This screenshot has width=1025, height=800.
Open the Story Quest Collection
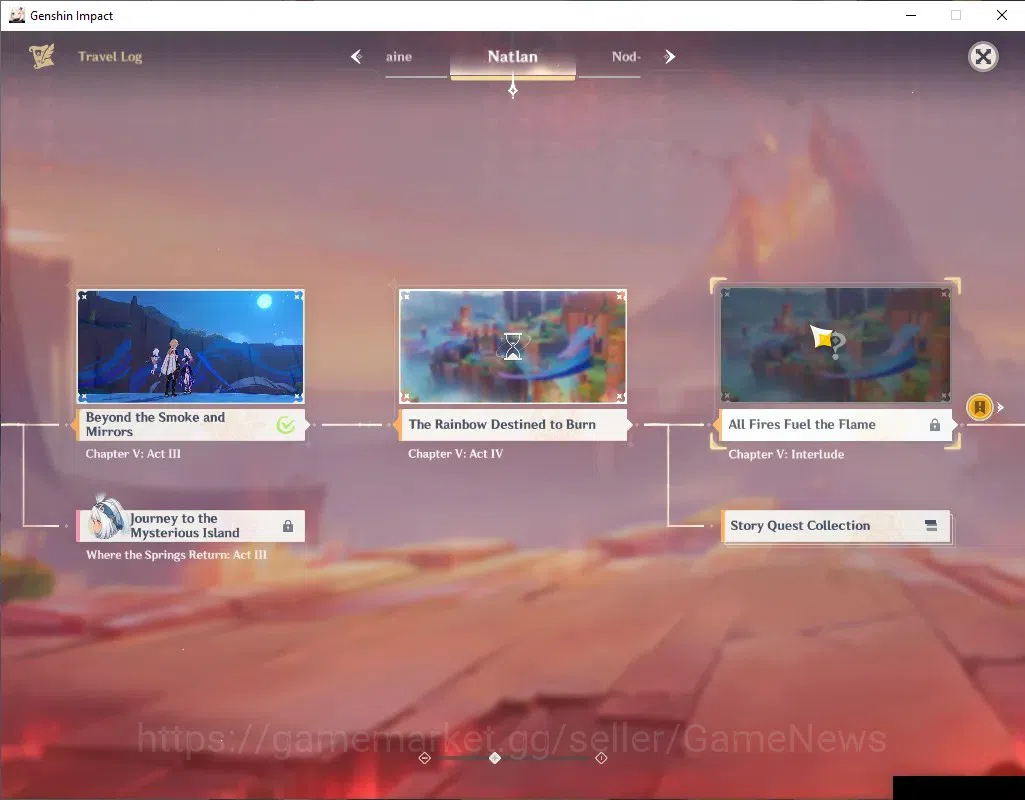pyautogui.click(x=835, y=526)
